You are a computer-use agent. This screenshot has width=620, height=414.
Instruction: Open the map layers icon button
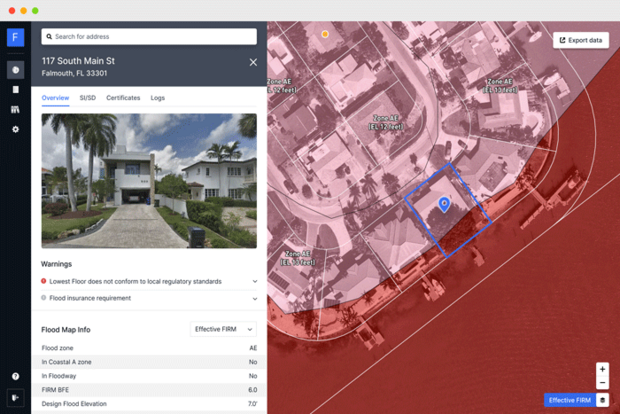coord(603,400)
